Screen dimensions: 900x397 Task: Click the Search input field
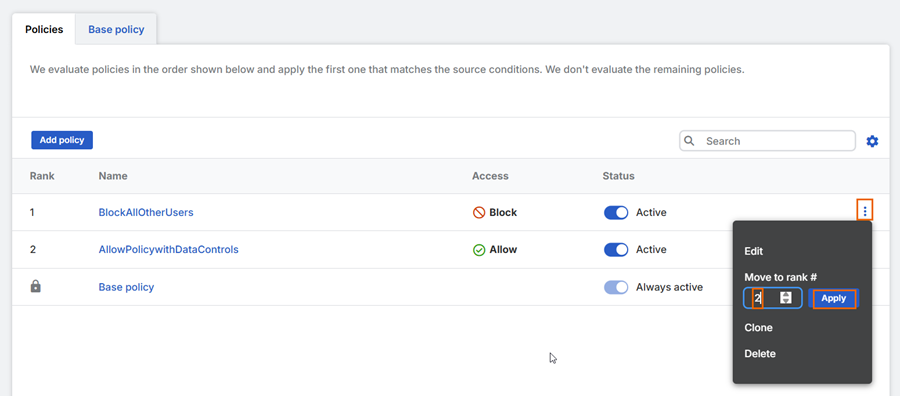pos(767,141)
